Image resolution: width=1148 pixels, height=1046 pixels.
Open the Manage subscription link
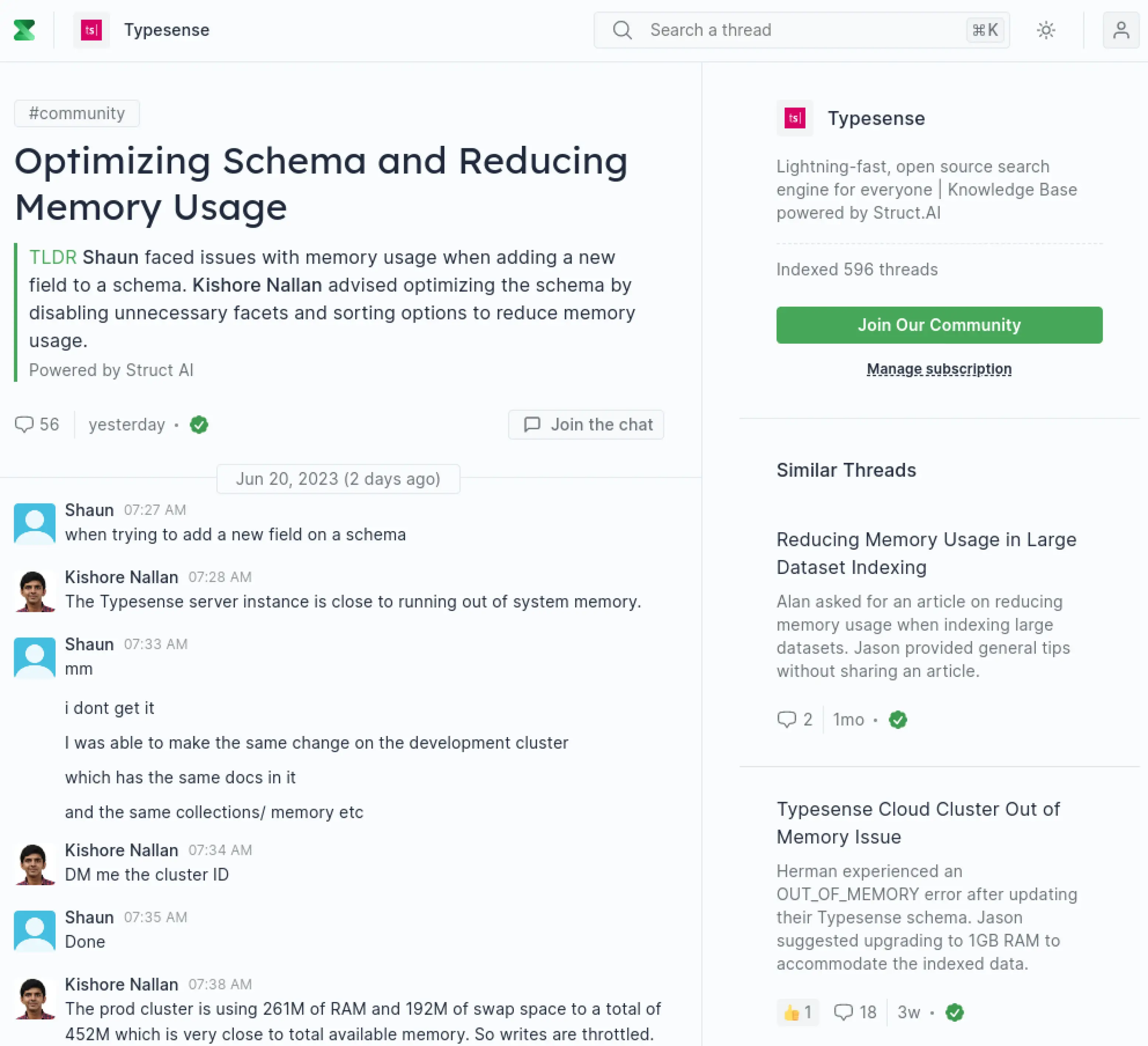tap(938, 369)
